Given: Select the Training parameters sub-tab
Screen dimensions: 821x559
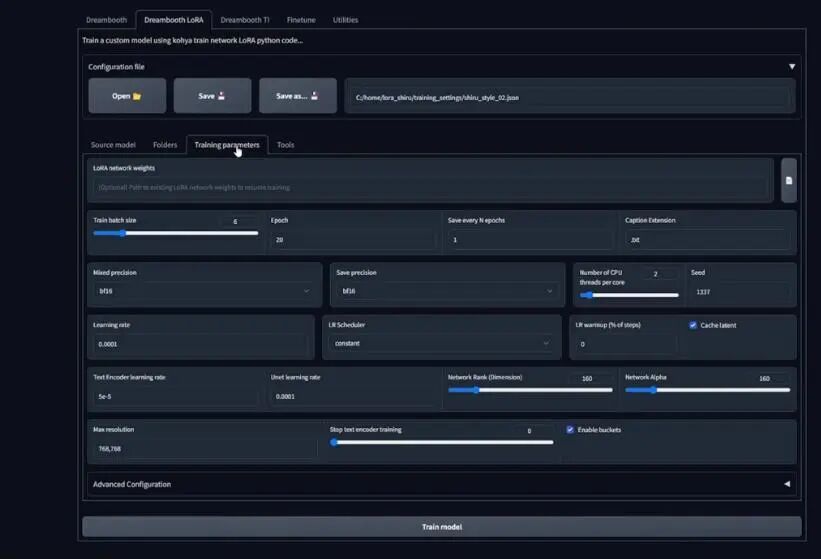Looking at the screenshot, I should click(227, 145).
